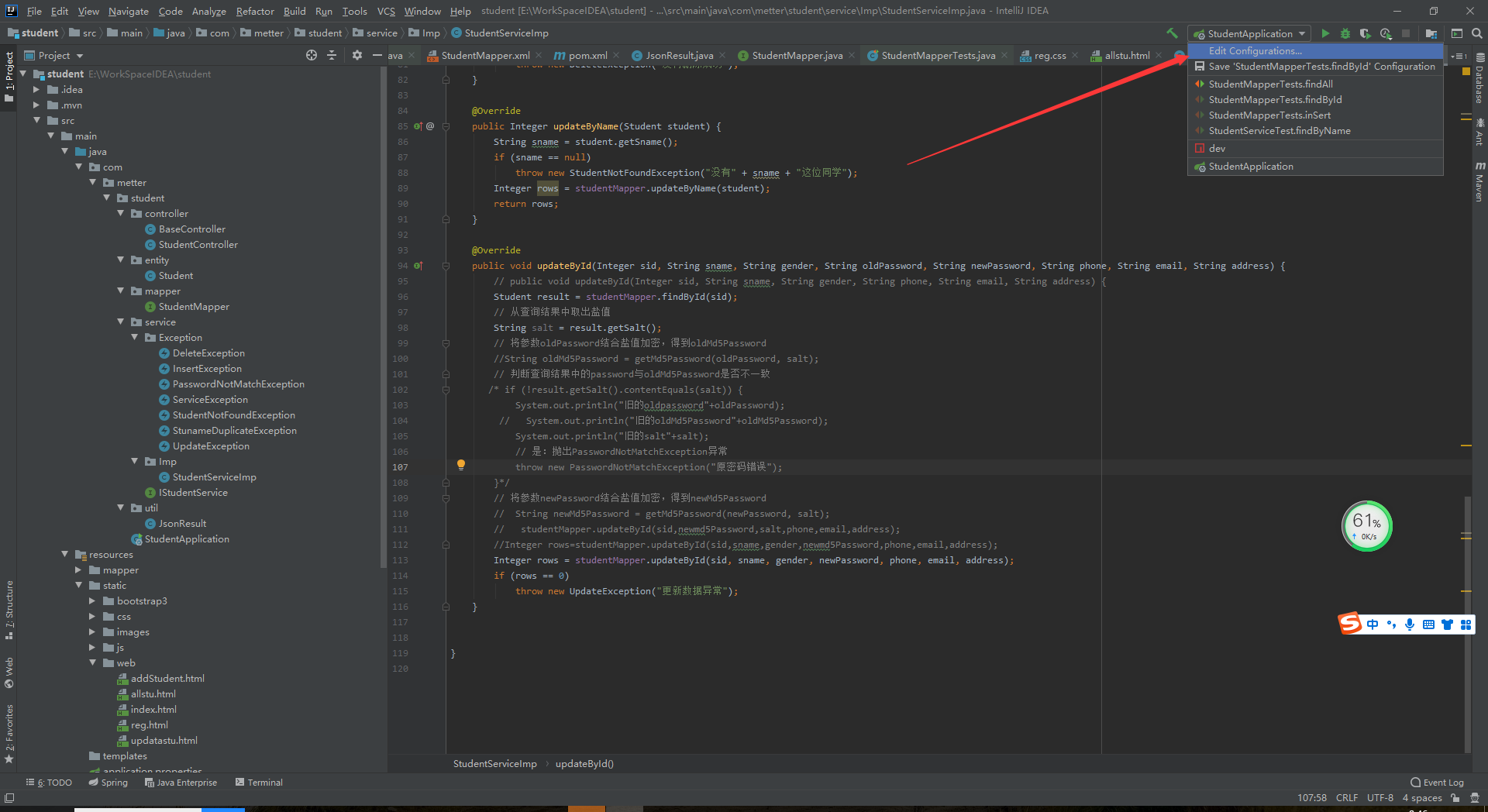Click the Project panel vertical scrollbar
Screen dimensions: 1488x812
coord(384,318)
